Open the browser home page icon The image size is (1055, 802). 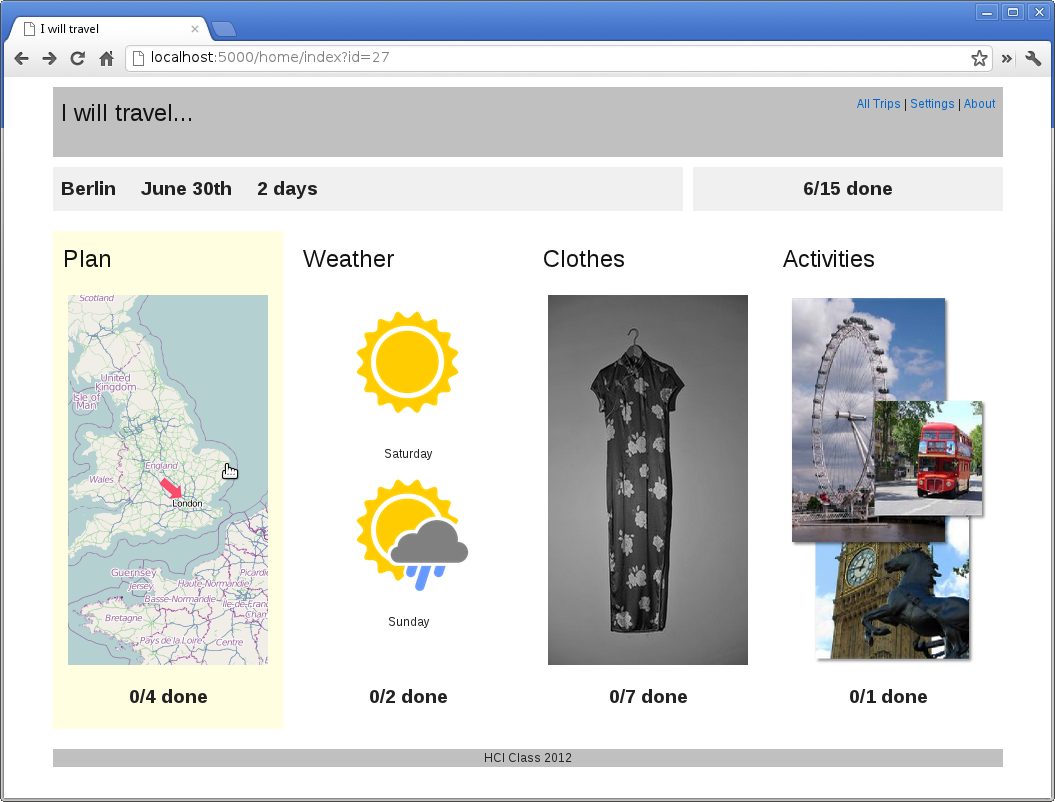click(106, 58)
